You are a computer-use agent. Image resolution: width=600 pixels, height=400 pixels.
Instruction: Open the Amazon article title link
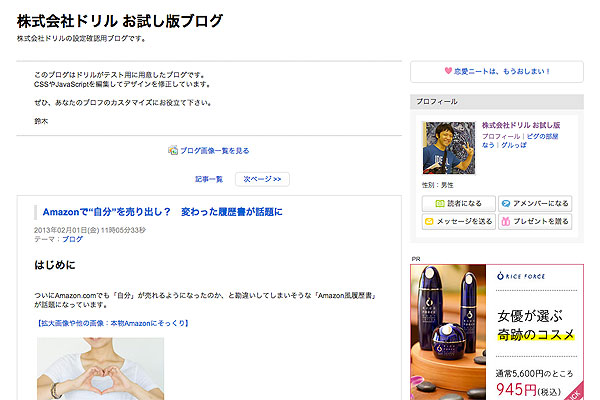click(x=163, y=212)
